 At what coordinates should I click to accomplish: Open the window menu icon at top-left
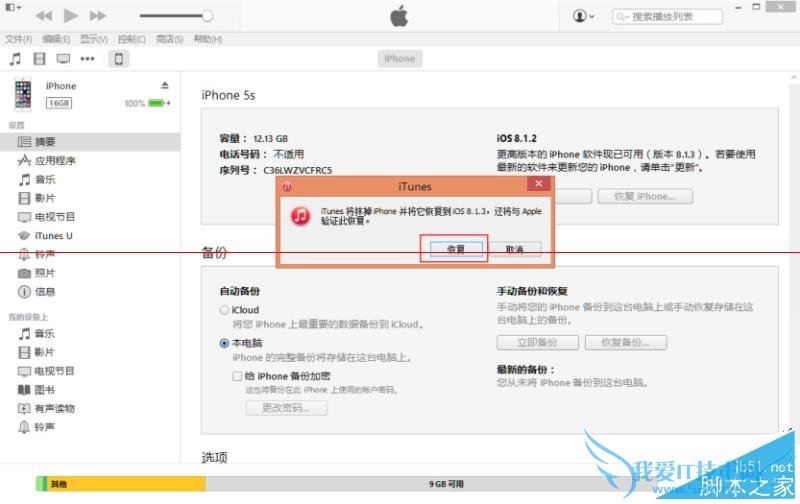13,7
